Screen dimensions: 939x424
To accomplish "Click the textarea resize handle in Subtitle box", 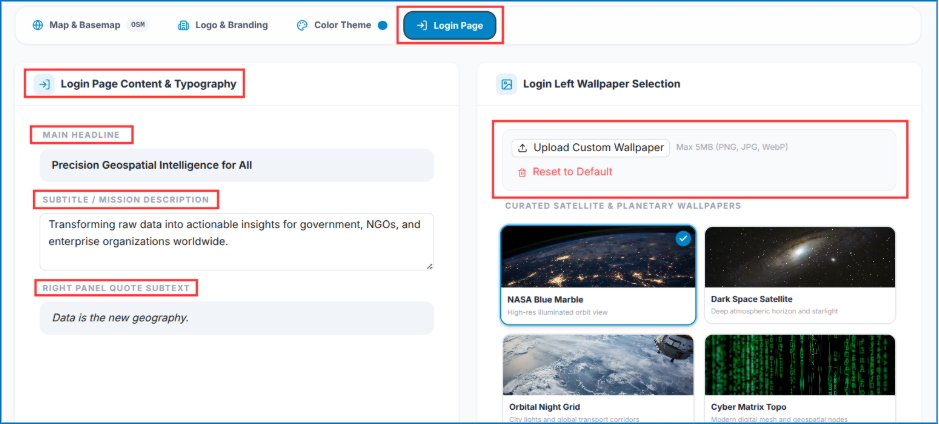I will click(x=429, y=266).
